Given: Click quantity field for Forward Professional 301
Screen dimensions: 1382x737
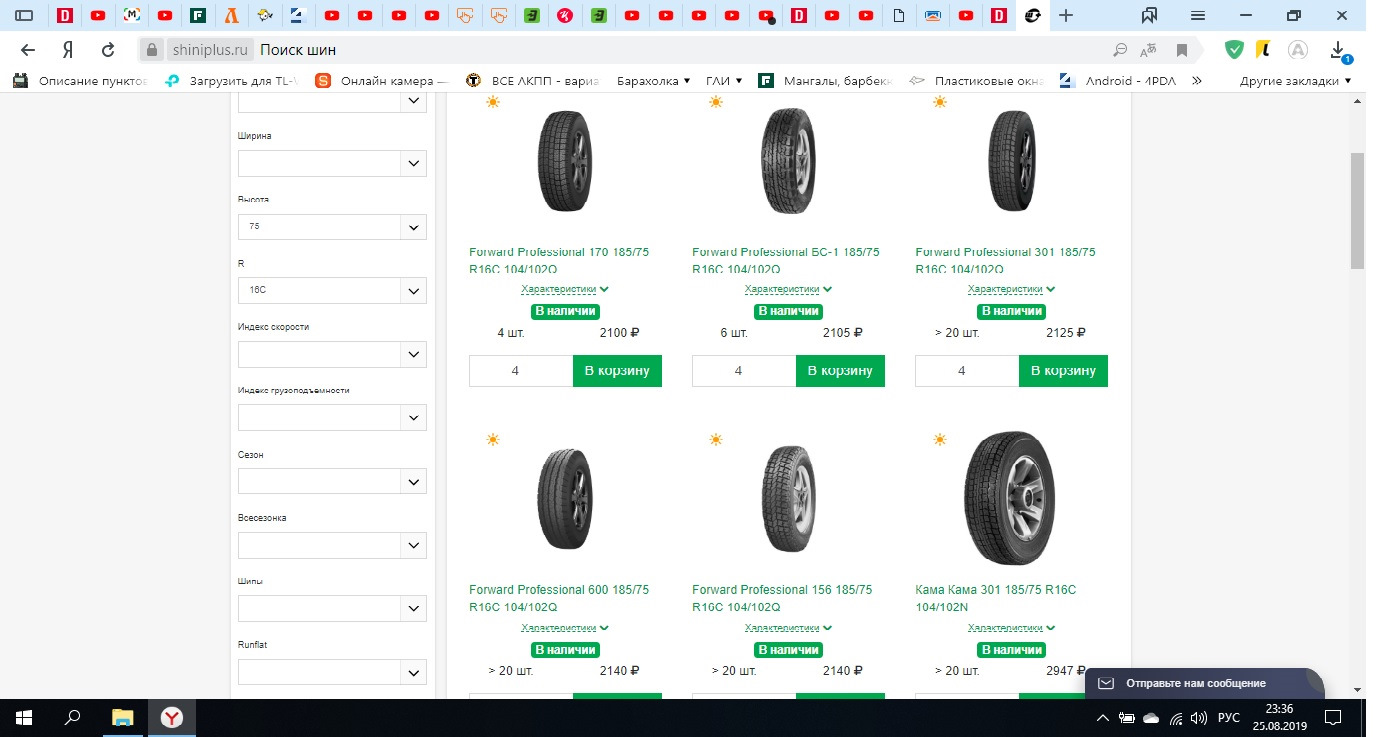Looking at the screenshot, I should pos(967,370).
